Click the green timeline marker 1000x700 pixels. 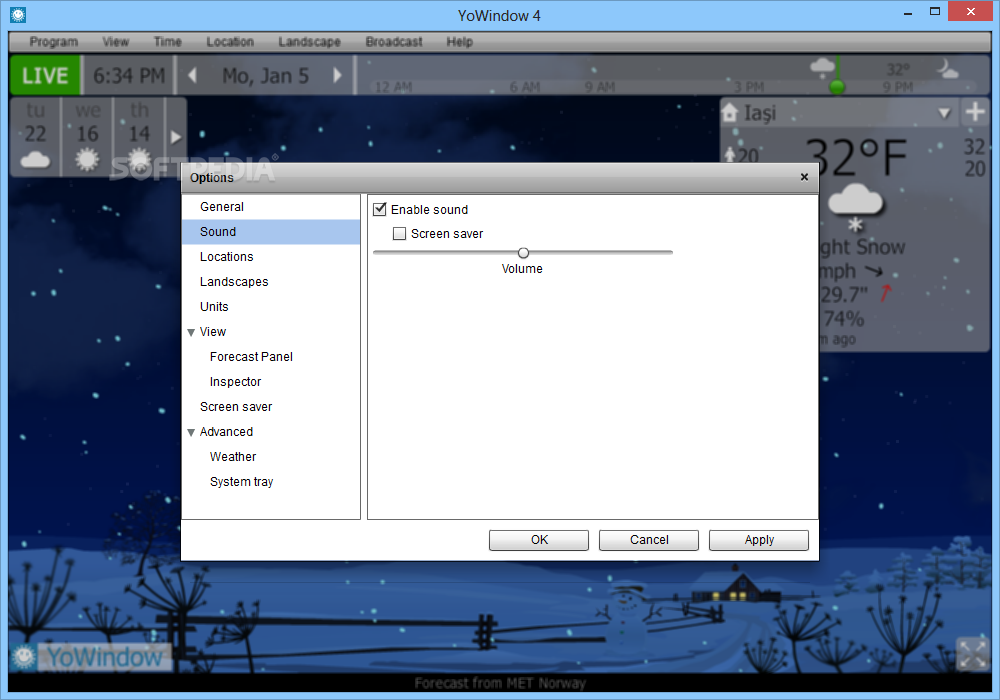837,87
